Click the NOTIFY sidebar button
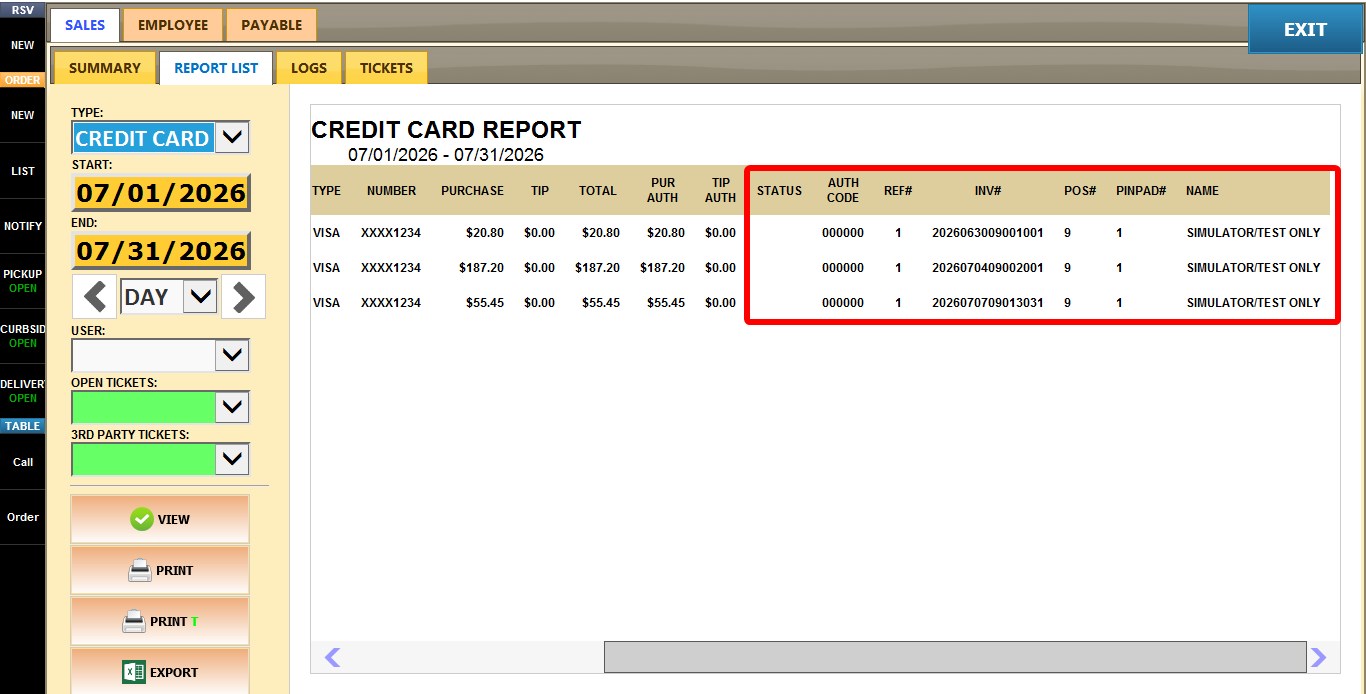This screenshot has height=694, width=1366. click(22, 226)
